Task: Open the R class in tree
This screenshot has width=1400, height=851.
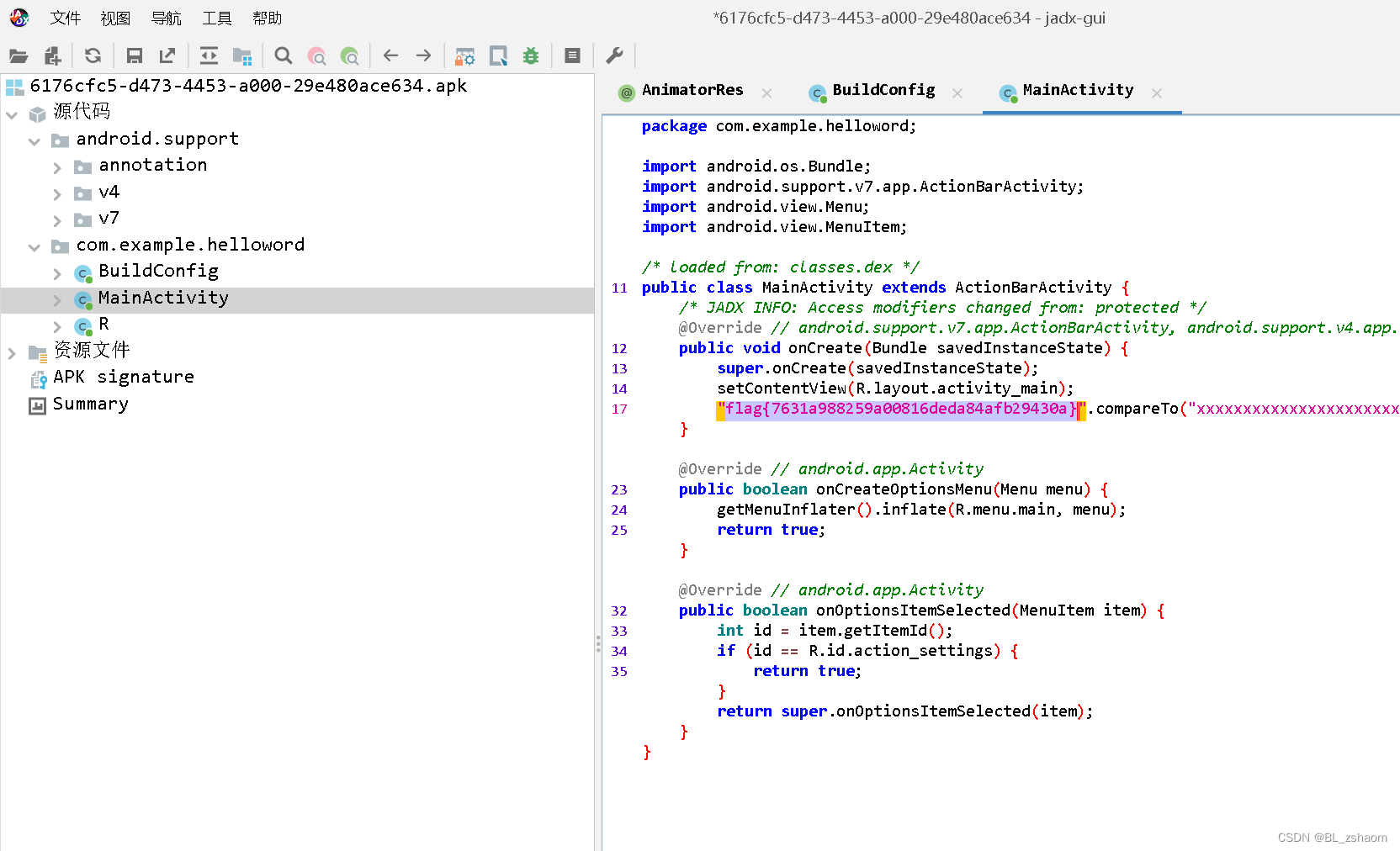Action: click(x=103, y=324)
